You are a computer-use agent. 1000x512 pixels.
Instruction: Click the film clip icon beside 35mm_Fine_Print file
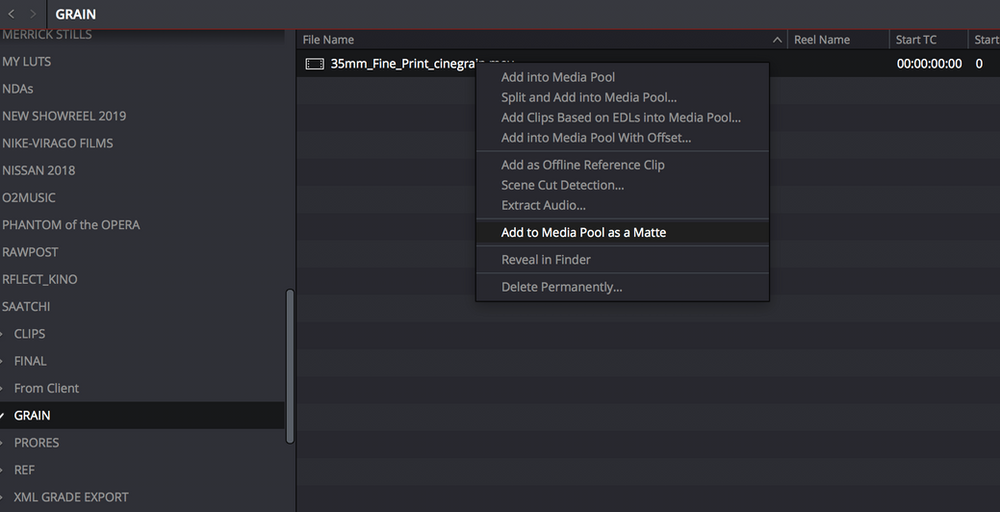click(x=314, y=64)
